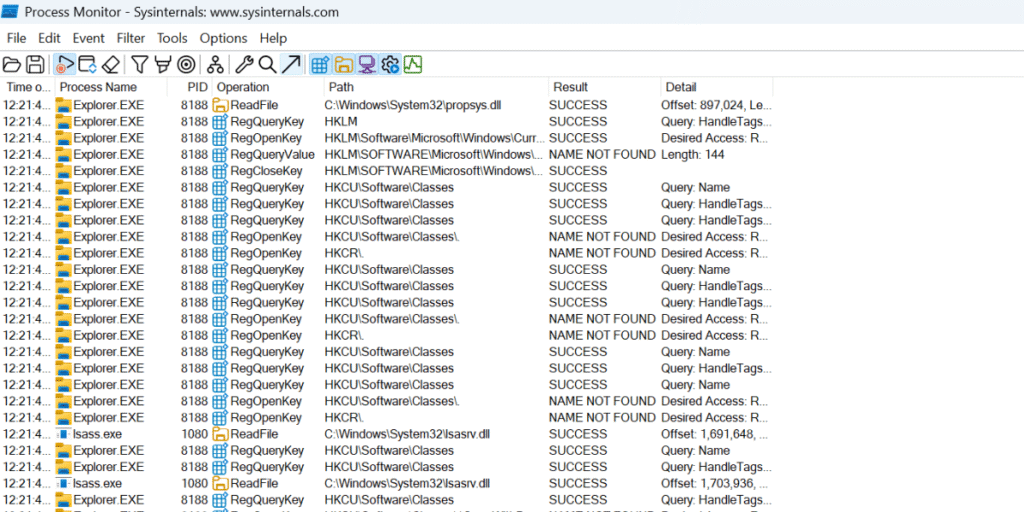Image resolution: width=1024 pixels, height=512 pixels.
Task: Click the Time of Day column header
Action: (x=27, y=87)
